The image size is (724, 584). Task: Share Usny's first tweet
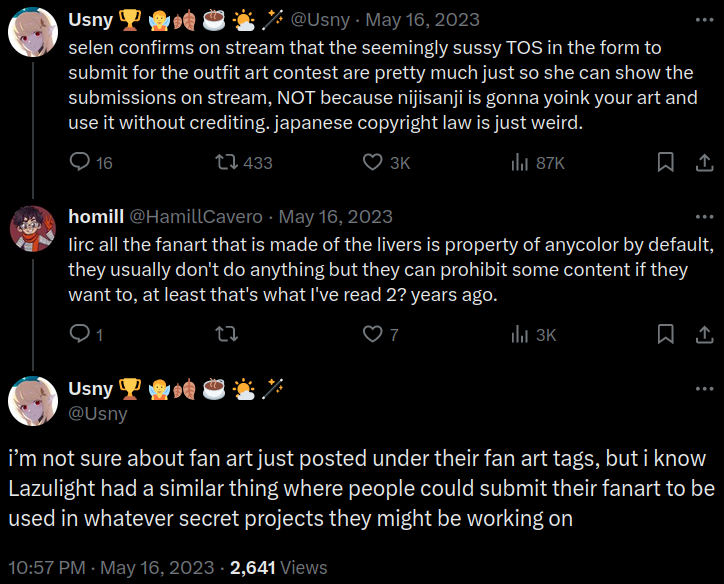coord(703,162)
